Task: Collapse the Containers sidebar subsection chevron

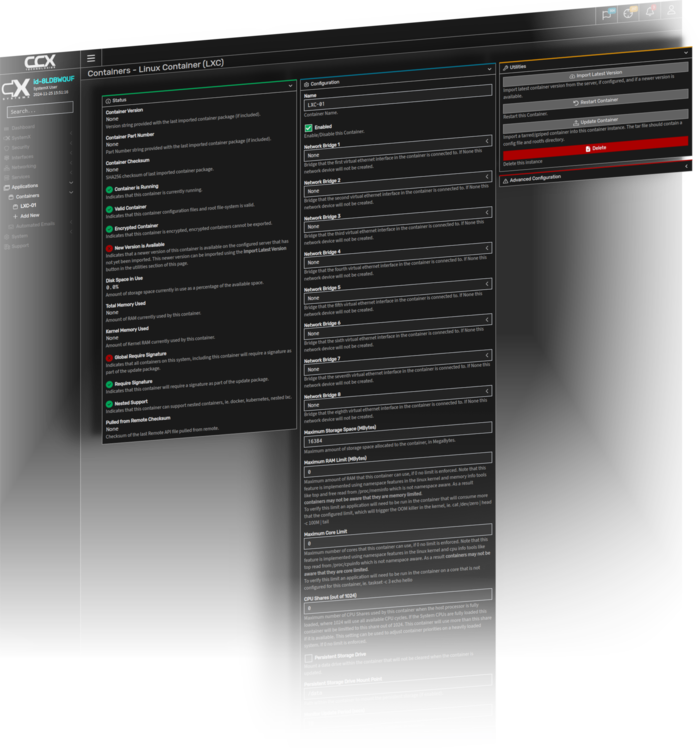Action: click(x=71, y=192)
